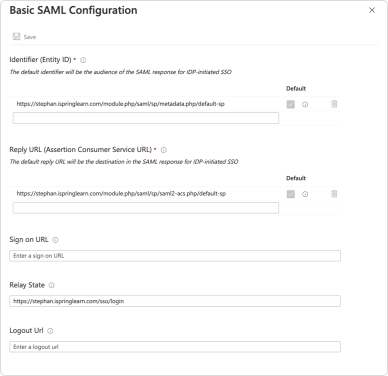
Task: Click Relay State field with sso/login URL
Action: tap(175, 301)
